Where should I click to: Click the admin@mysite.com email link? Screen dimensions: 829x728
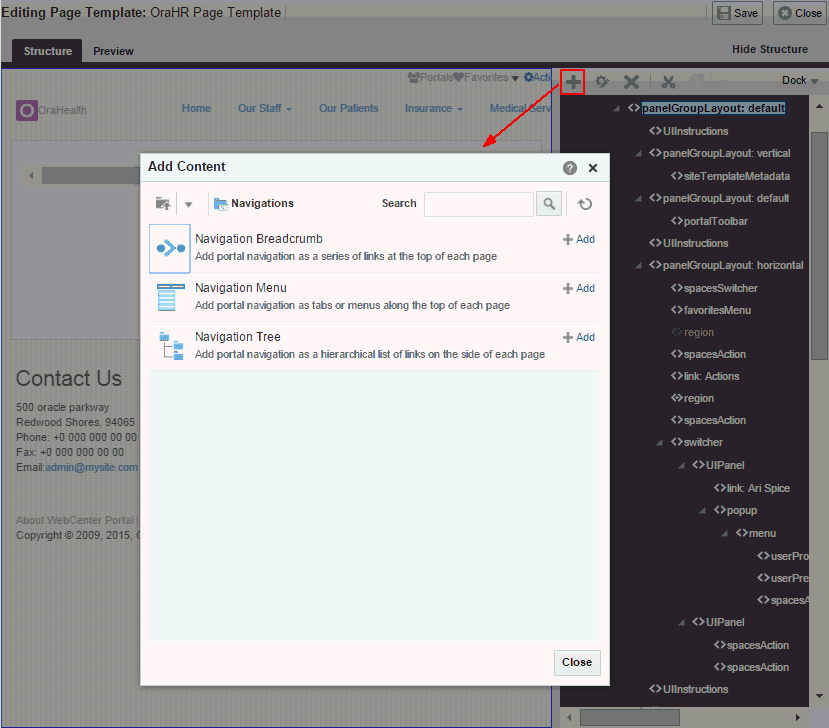click(91, 467)
